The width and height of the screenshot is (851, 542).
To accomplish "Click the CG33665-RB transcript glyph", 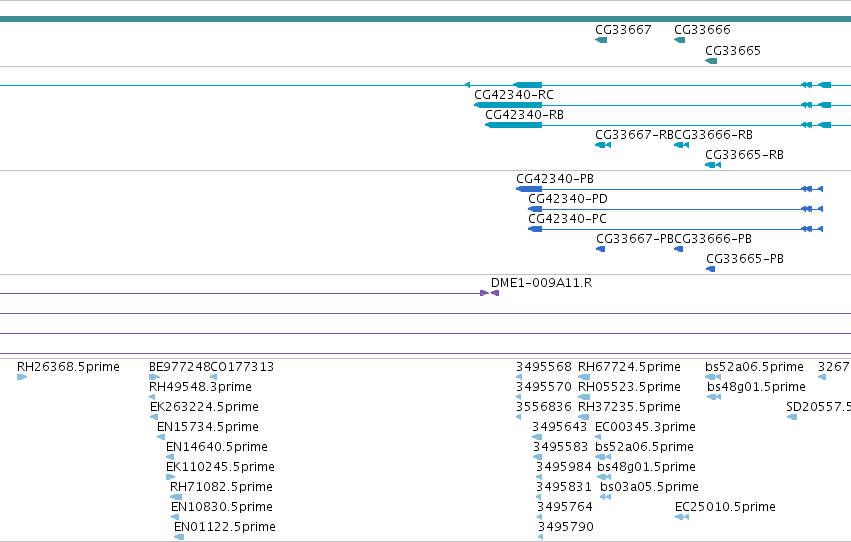I will (713, 165).
